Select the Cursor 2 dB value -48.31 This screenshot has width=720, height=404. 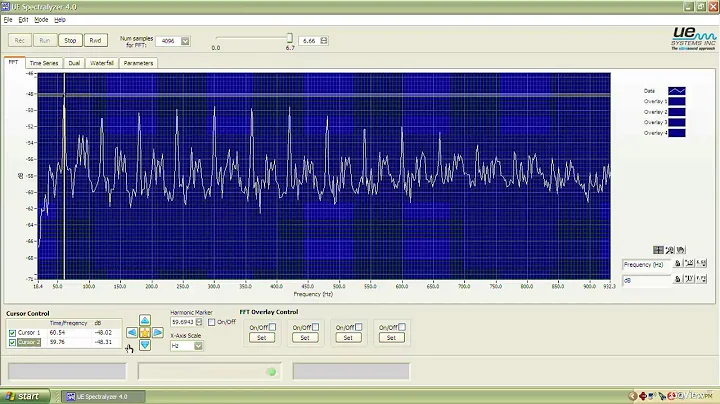[103, 342]
